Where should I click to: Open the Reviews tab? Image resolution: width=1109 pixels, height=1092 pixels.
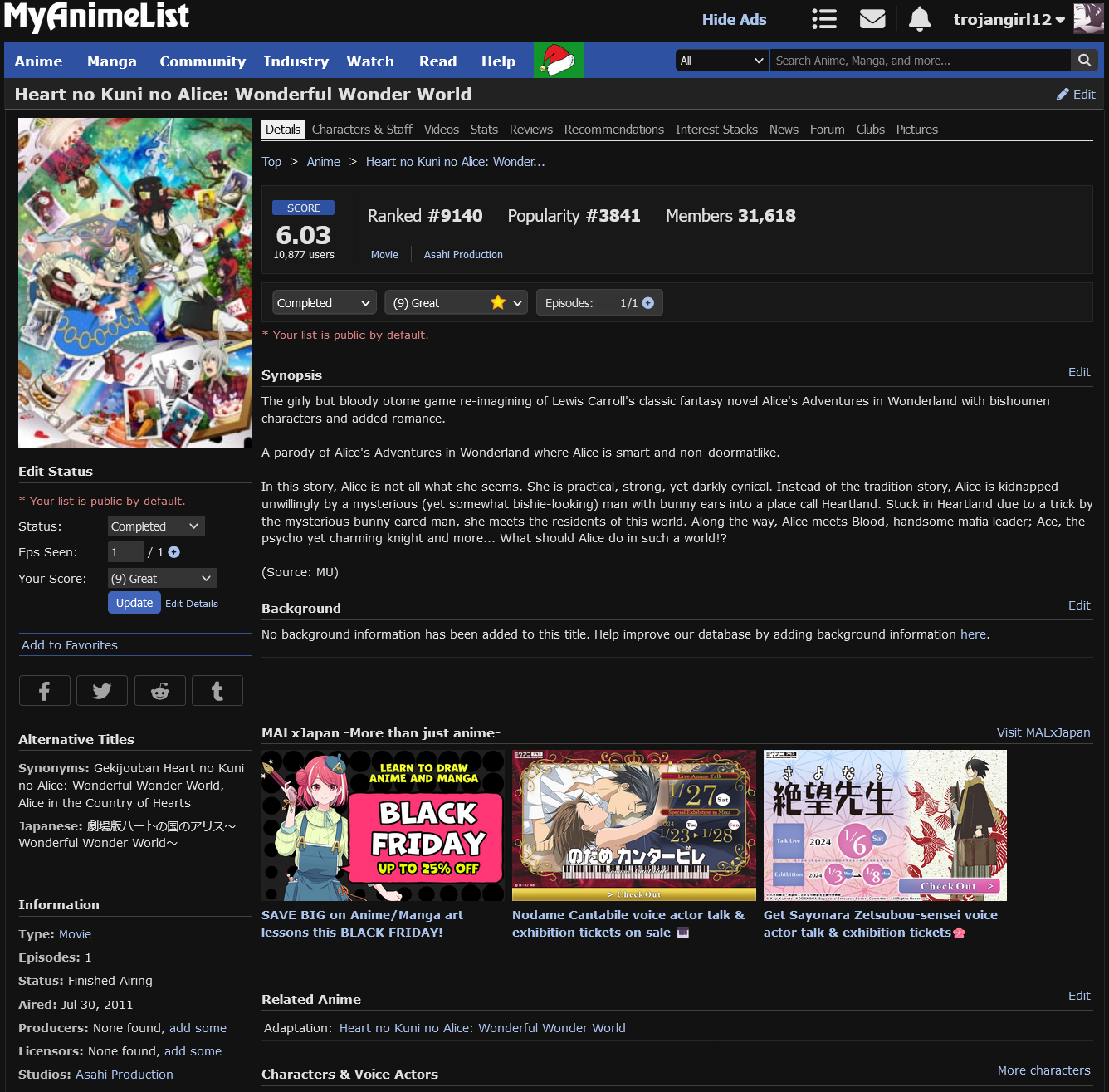coord(530,130)
